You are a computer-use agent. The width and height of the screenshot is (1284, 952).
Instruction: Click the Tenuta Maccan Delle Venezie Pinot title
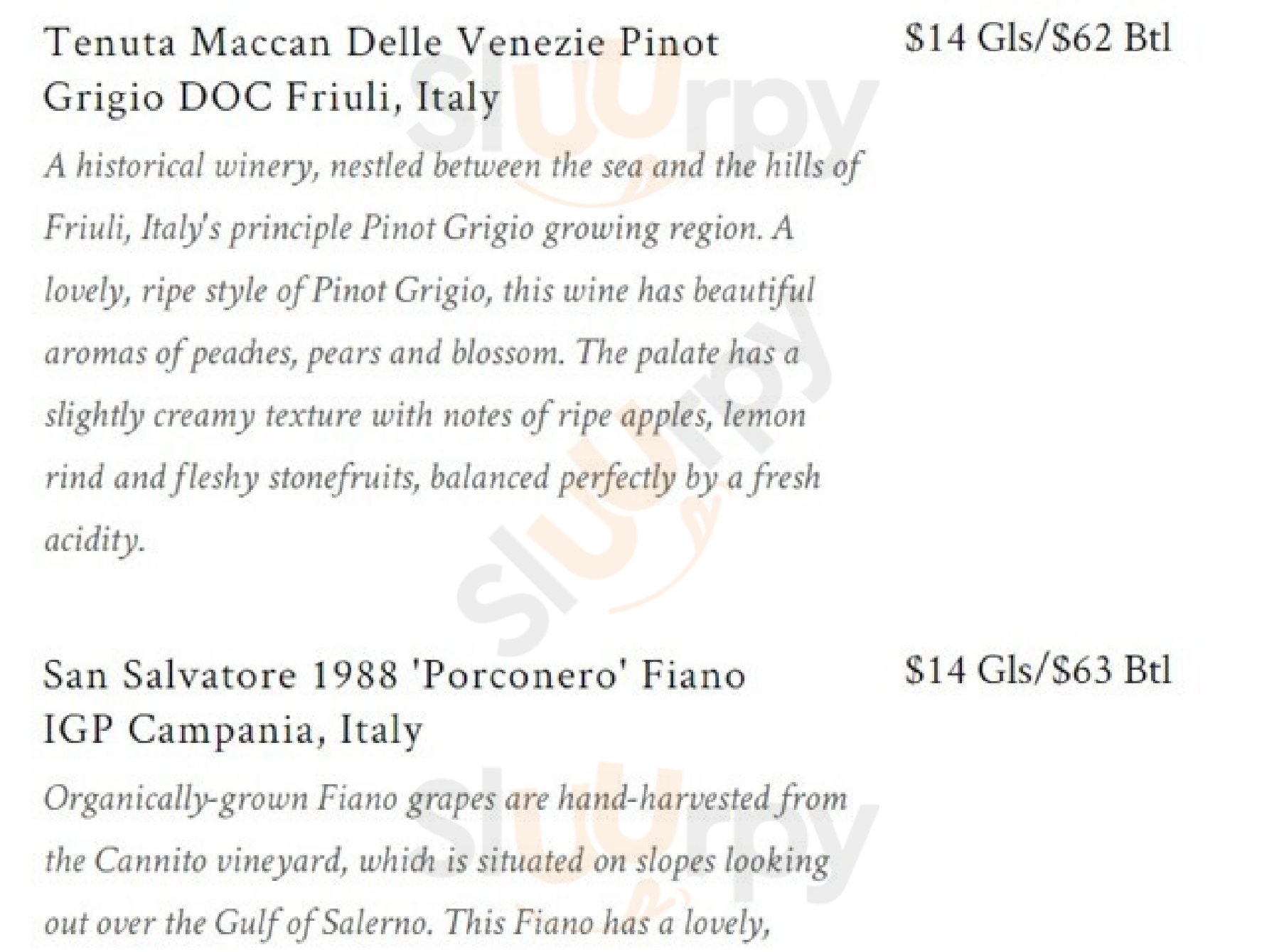pyautogui.click(x=380, y=43)
